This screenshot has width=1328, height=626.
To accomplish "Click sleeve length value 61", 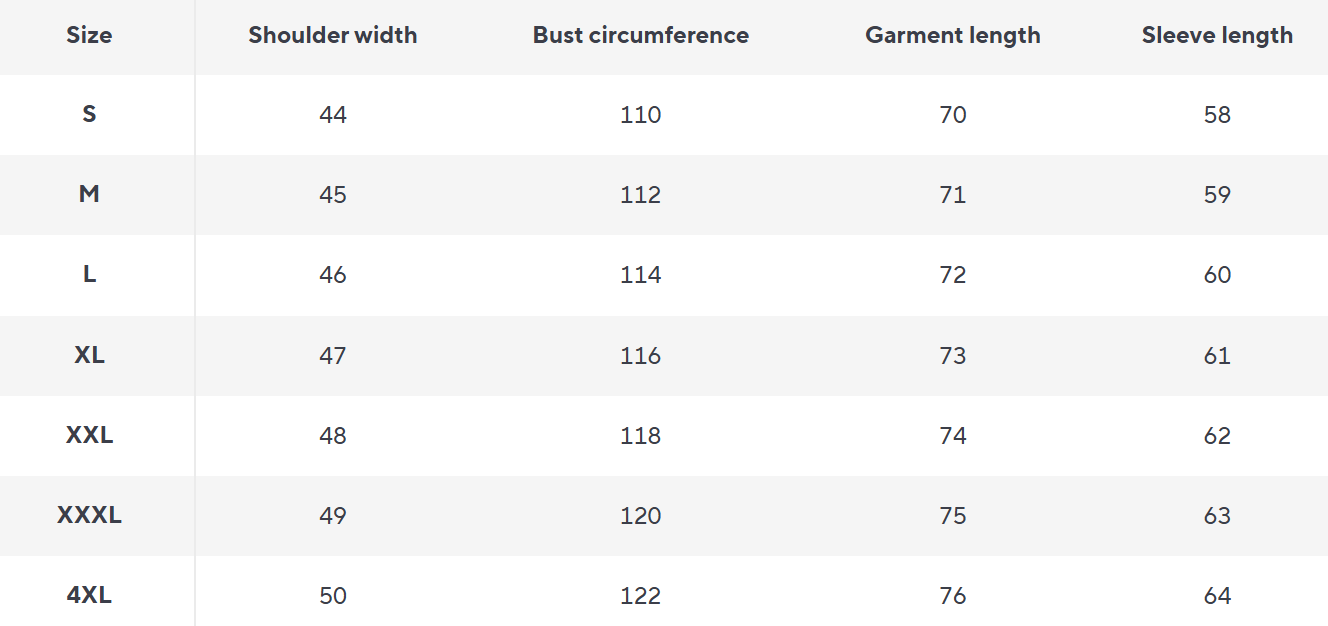I will 1217,356.
